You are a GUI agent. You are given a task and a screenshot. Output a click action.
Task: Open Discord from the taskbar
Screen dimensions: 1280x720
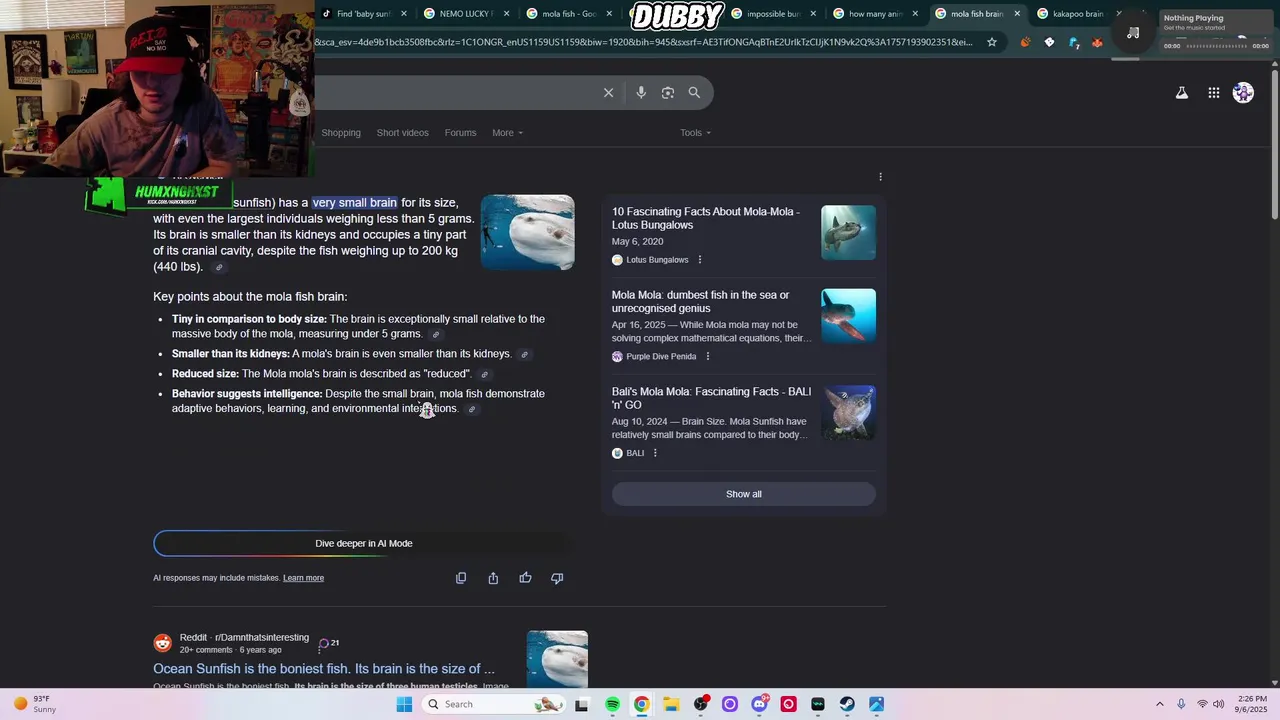[759, 704]
